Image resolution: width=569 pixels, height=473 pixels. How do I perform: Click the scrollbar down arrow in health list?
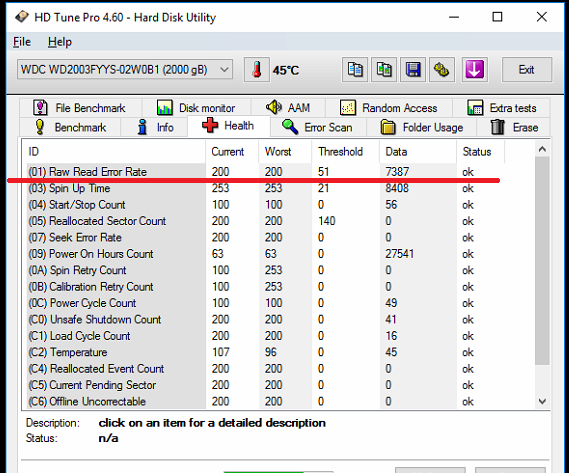[x=543, y=401]
